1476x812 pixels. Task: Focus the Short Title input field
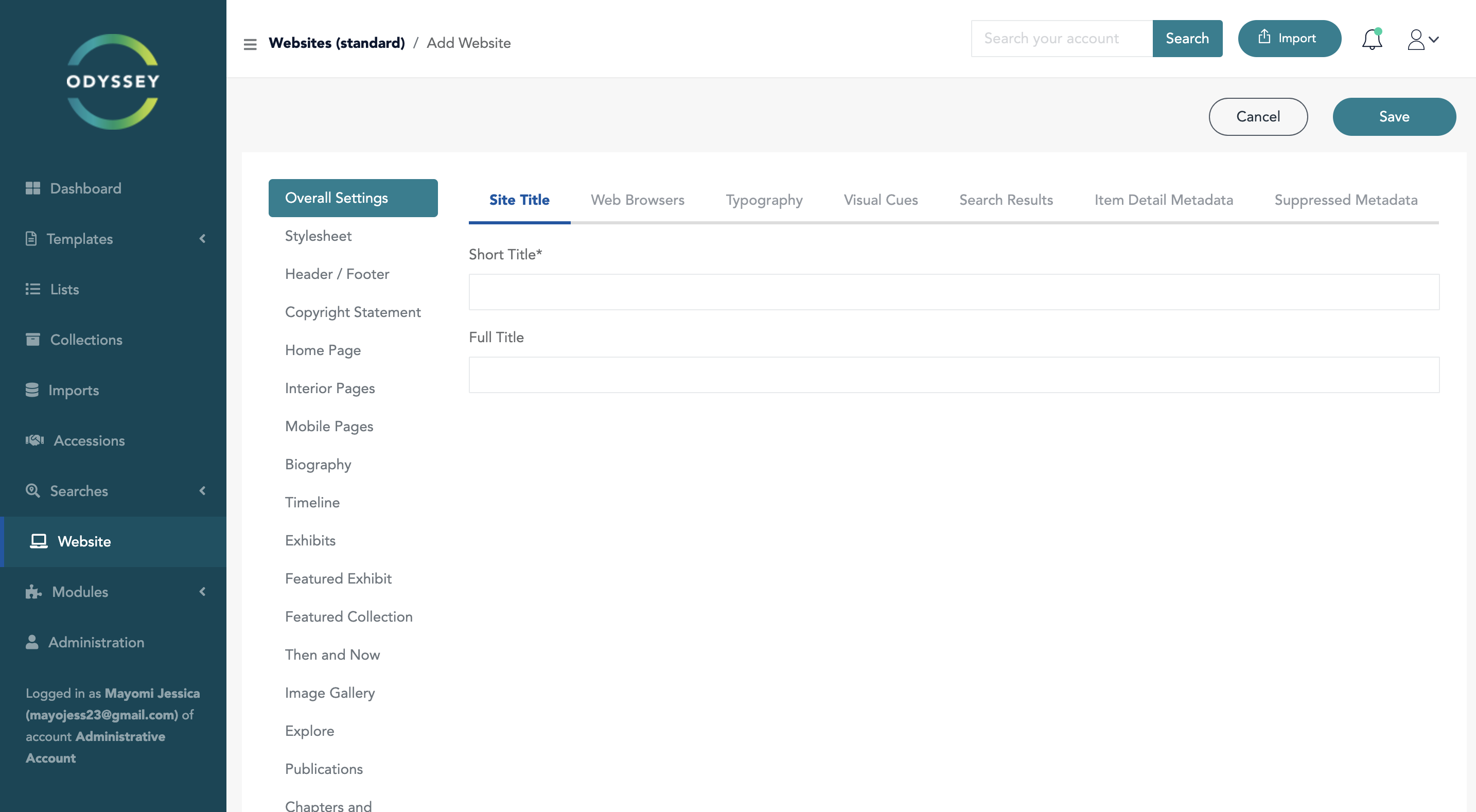pos(954,292)
